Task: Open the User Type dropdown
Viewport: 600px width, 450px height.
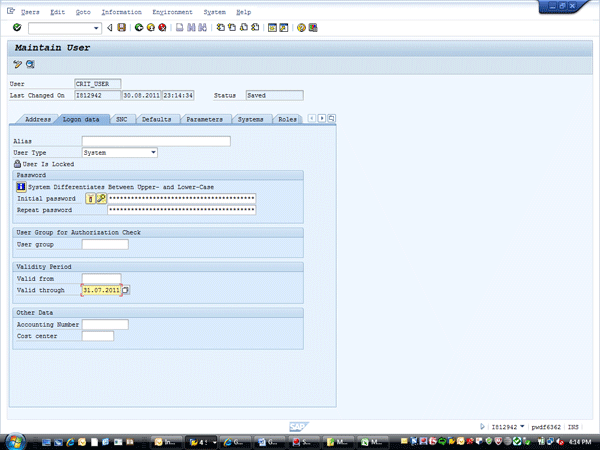Action: (x=153, y=152)
